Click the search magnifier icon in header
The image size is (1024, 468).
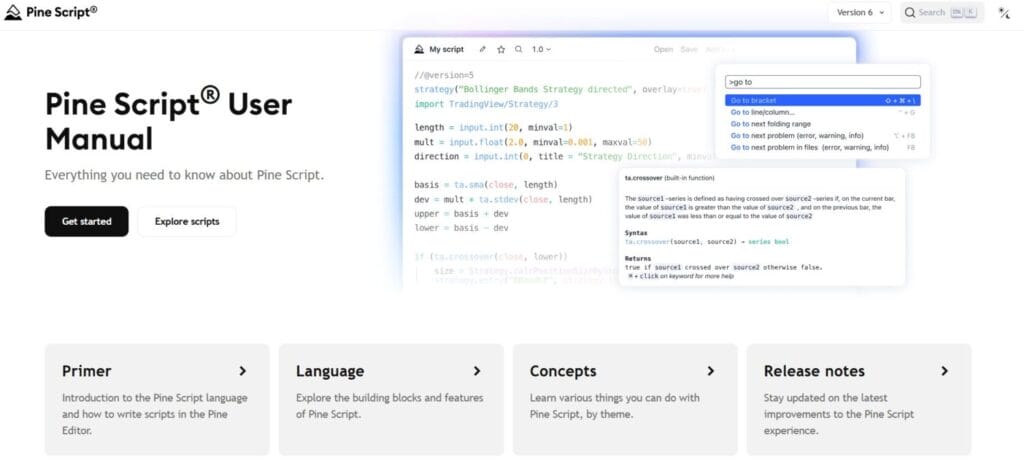(909, 13)
